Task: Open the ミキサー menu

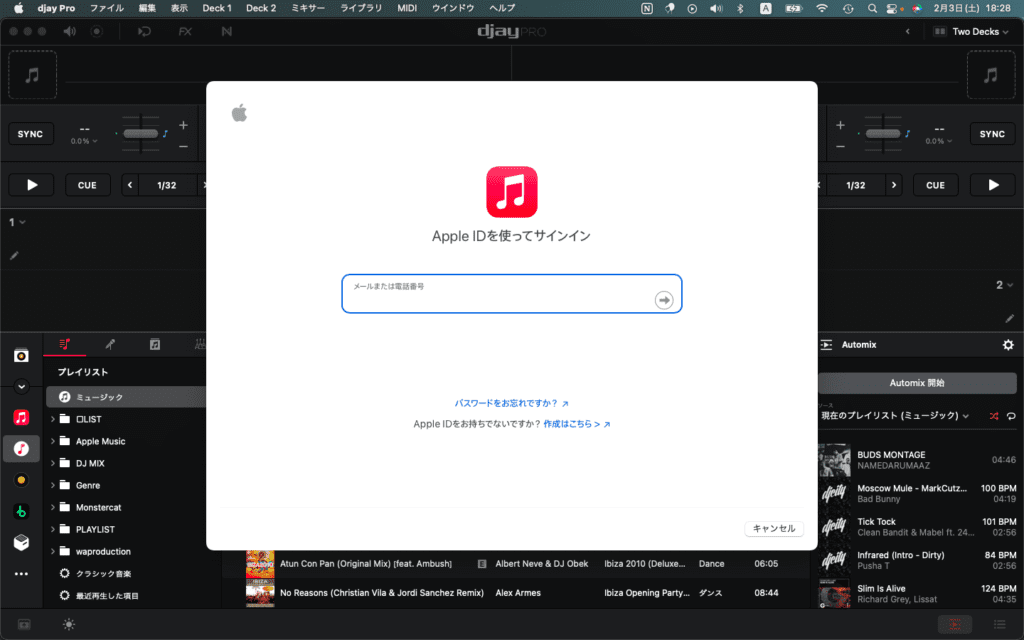Action: (x=308, y=8)
